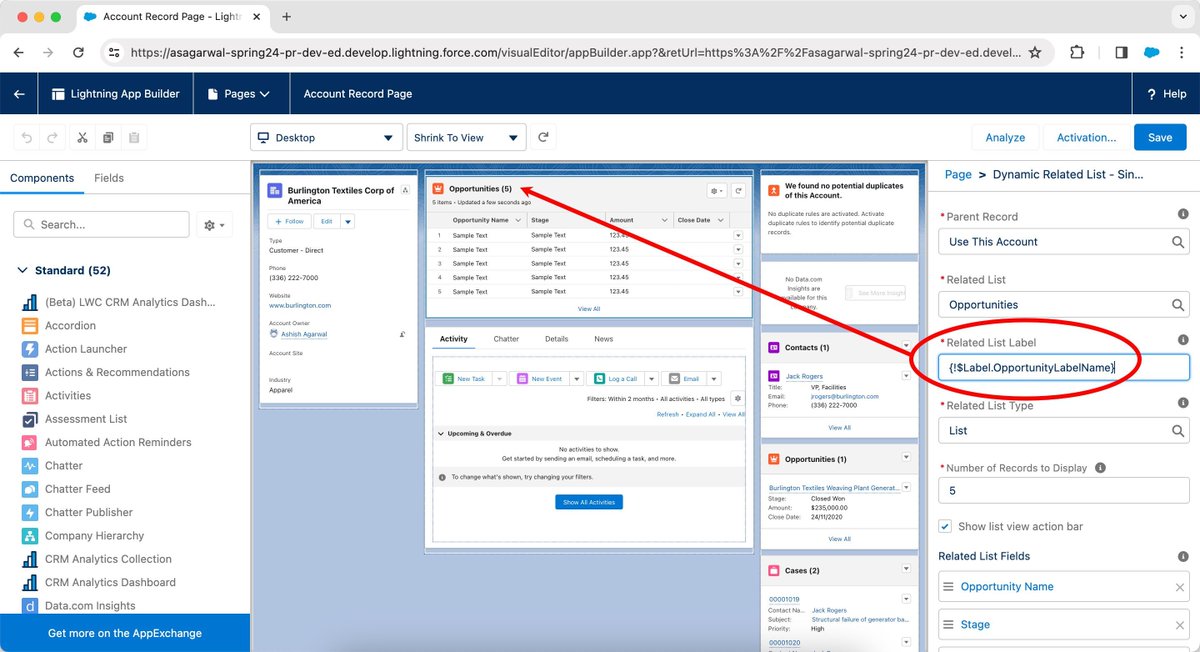Open the Edit button dropdown arrow in preview

point(348,221)
